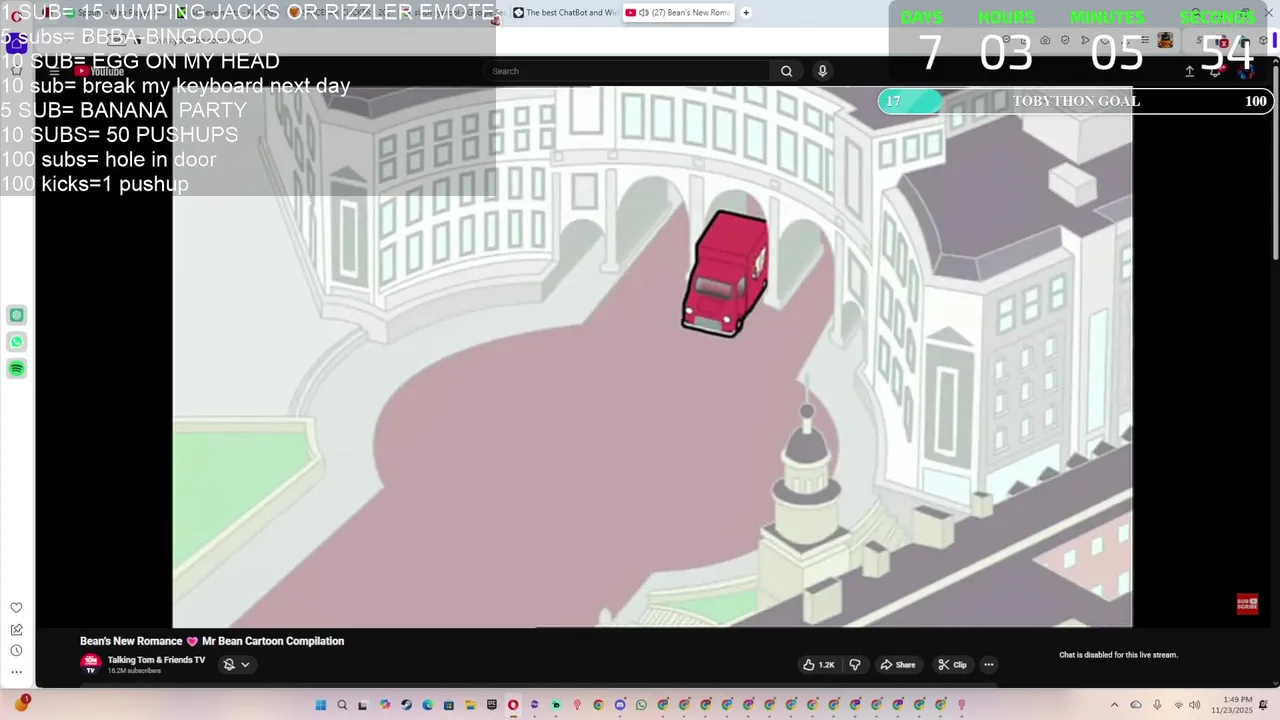Open Spotify in the Opera sidebar
The height and width of the screenshot is (720, 1280).
point(16,369)
